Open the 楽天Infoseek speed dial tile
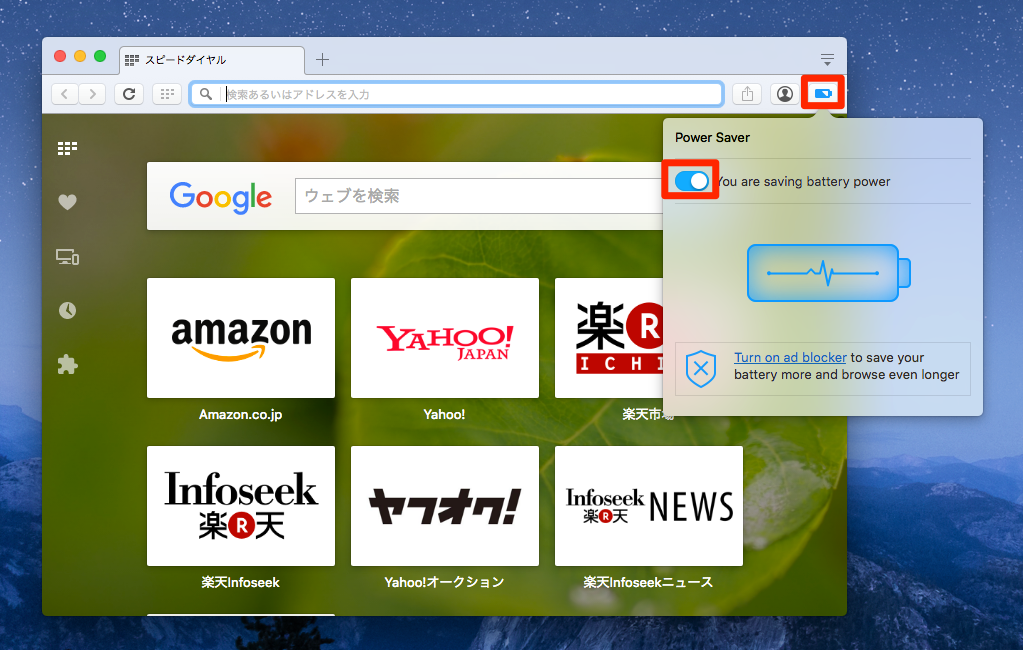Screen dimensions: 1023x650 click(241, 506)
